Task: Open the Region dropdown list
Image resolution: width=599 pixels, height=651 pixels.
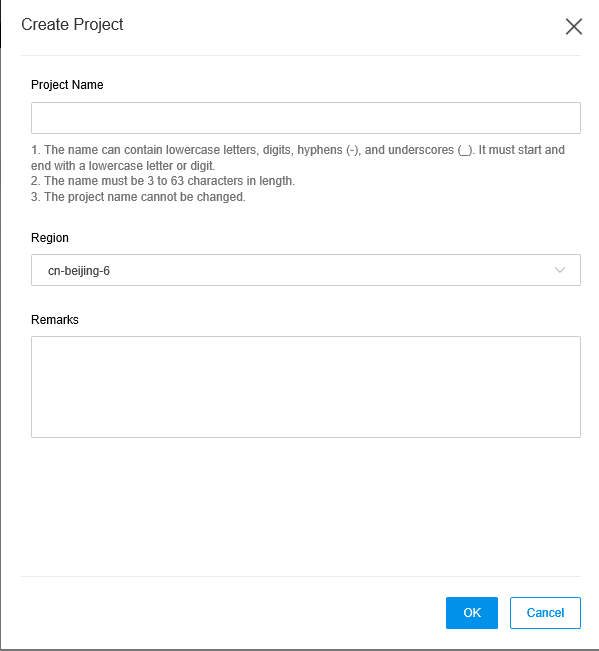Action: [306, 270]
